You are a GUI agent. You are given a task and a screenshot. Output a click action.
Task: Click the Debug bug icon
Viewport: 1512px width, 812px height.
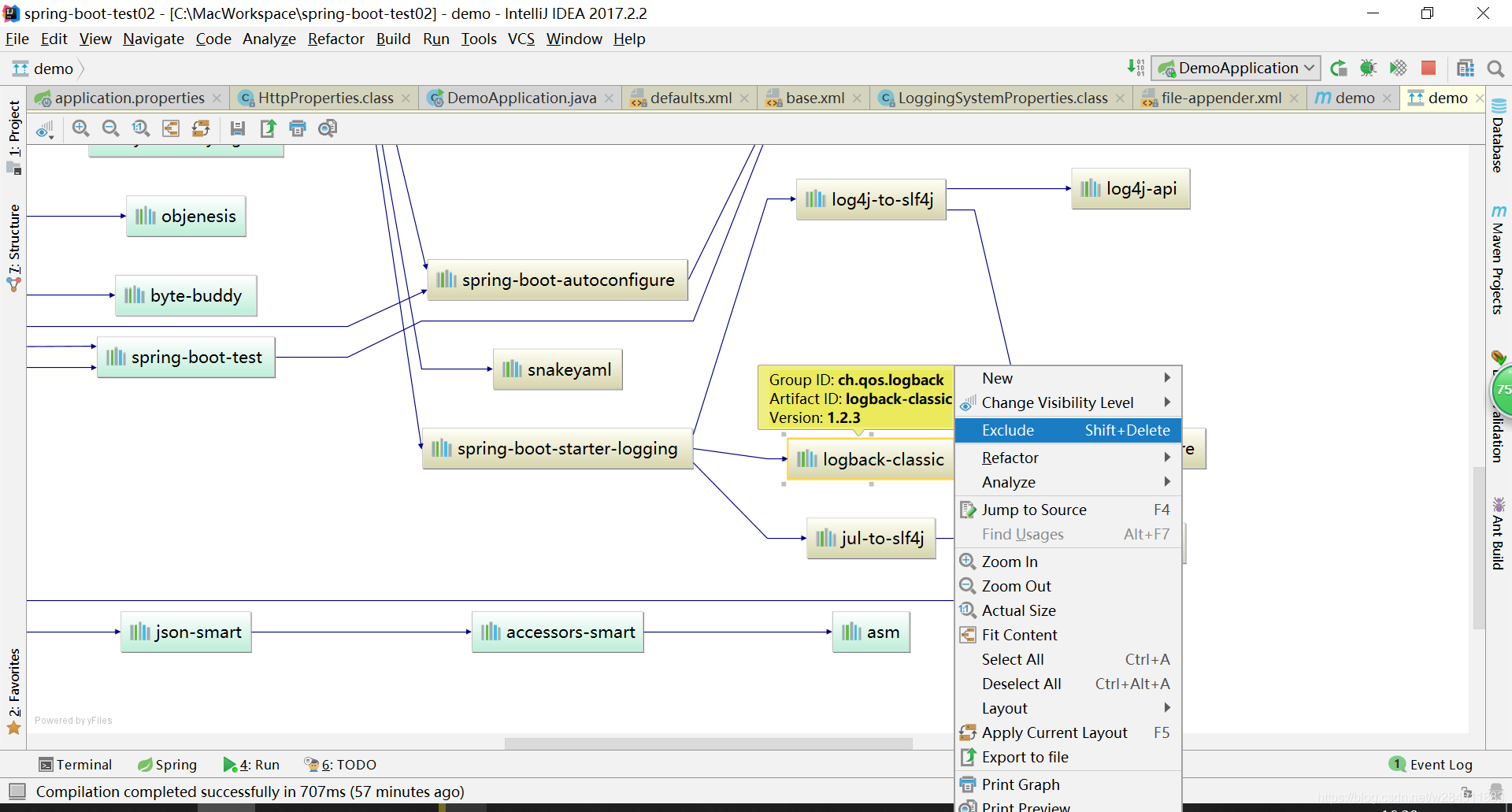[x=1368, y=68]
